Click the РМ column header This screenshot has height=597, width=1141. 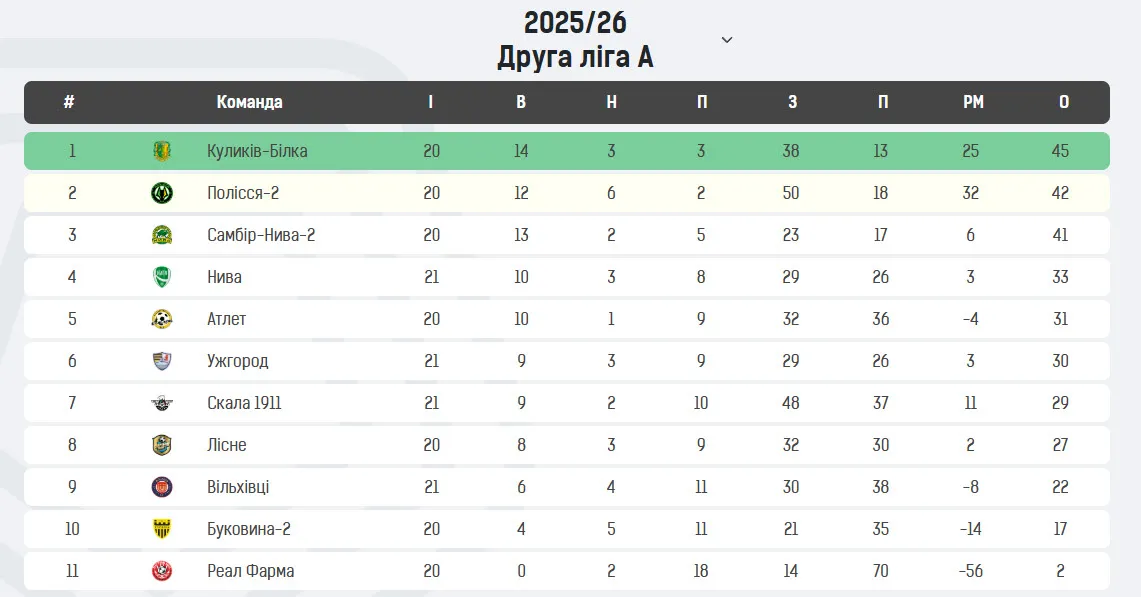(972, 102)
